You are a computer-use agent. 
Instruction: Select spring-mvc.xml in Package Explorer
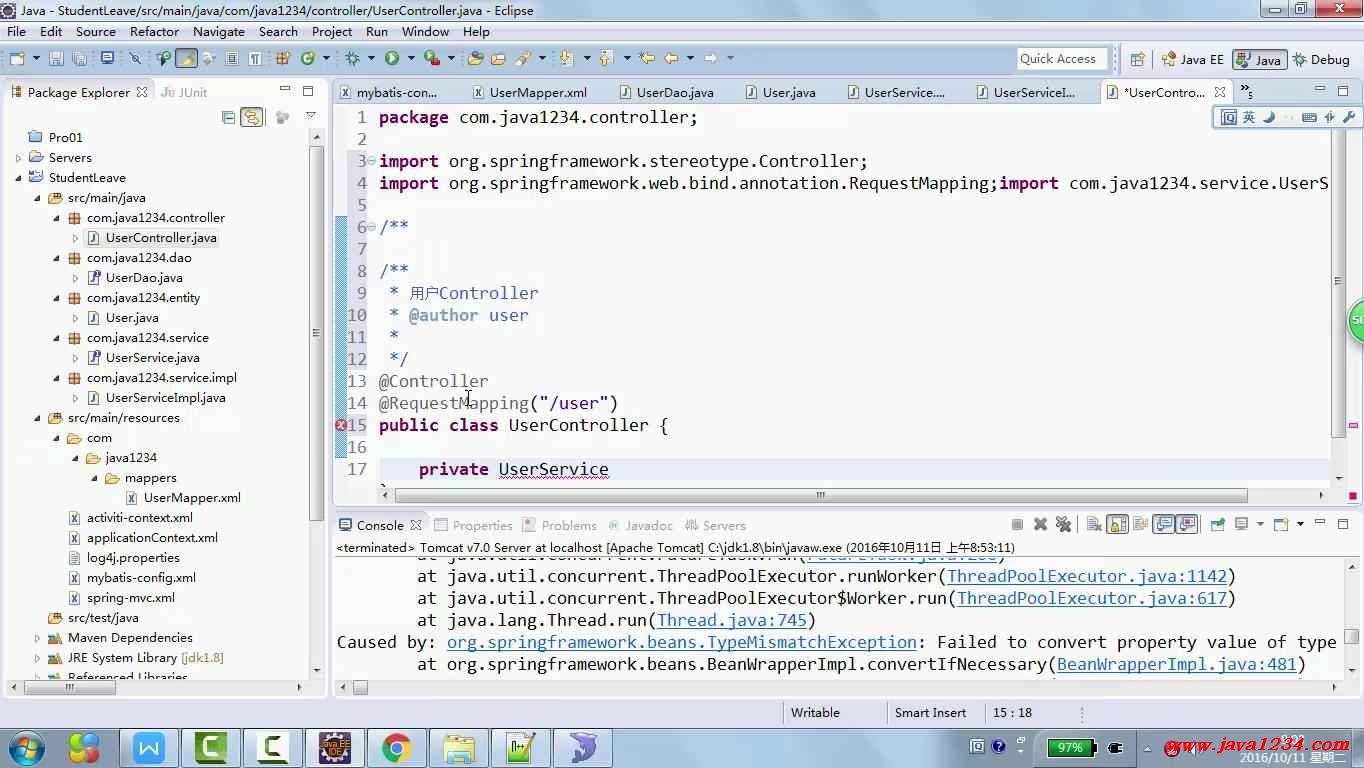coord(131,598)
